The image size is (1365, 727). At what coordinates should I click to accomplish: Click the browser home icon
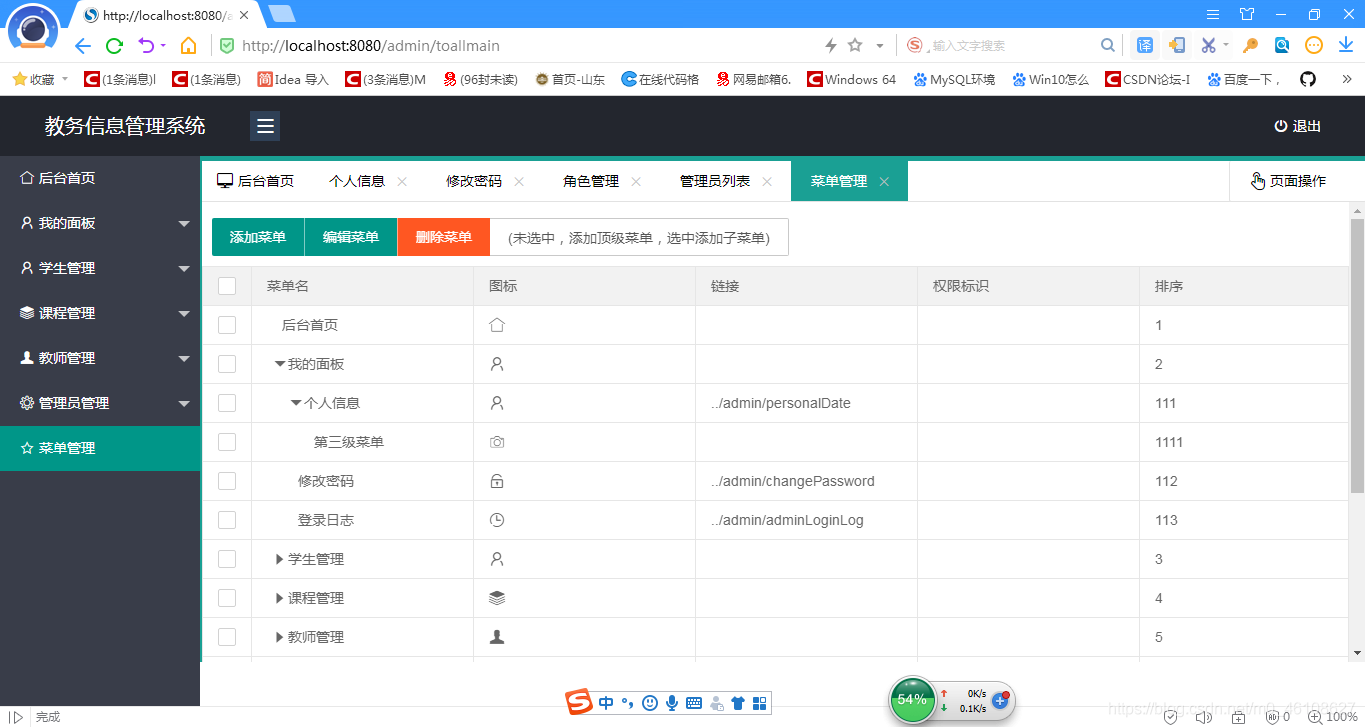coord(188,46)
